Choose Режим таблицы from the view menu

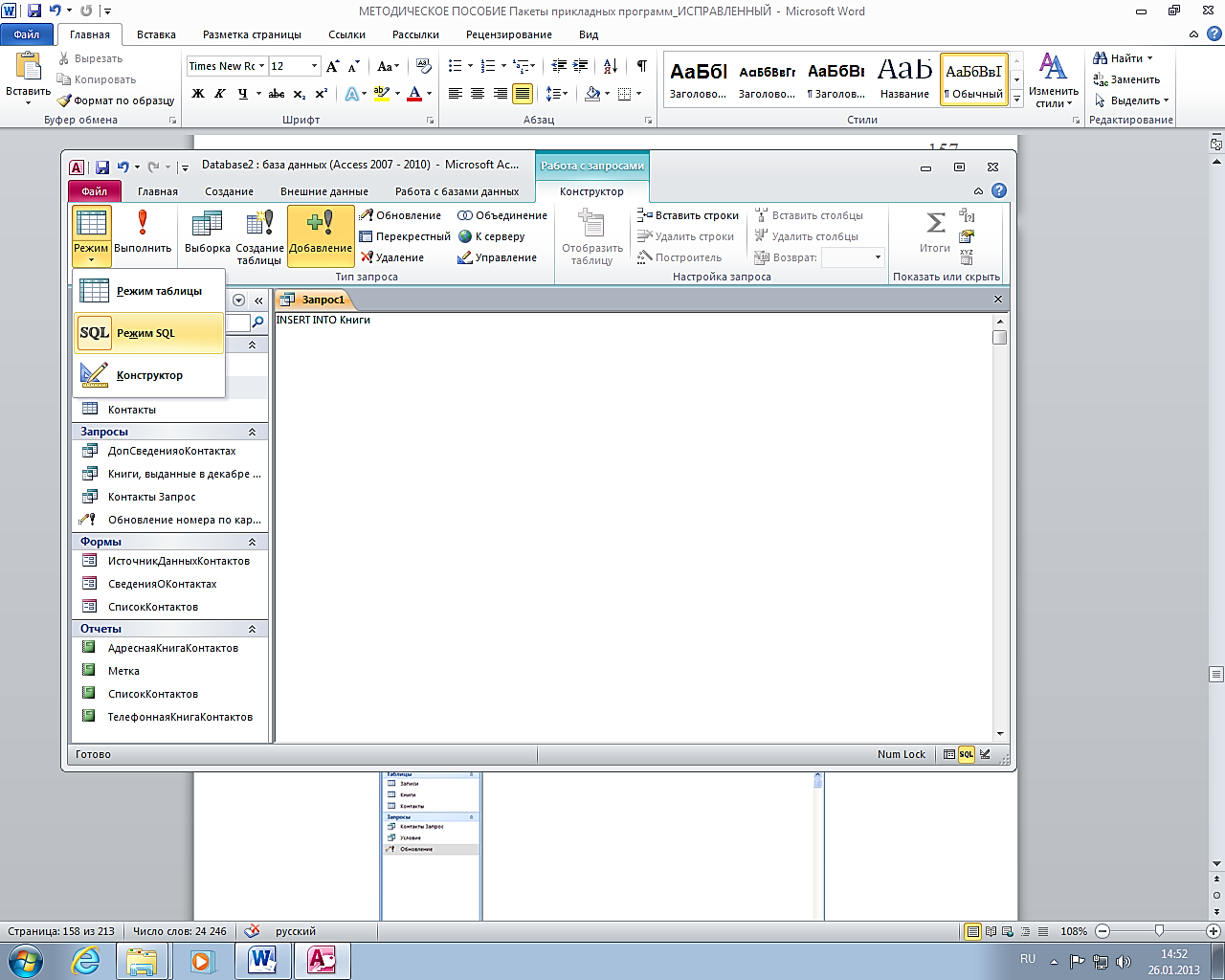click(x=148, y=291)
